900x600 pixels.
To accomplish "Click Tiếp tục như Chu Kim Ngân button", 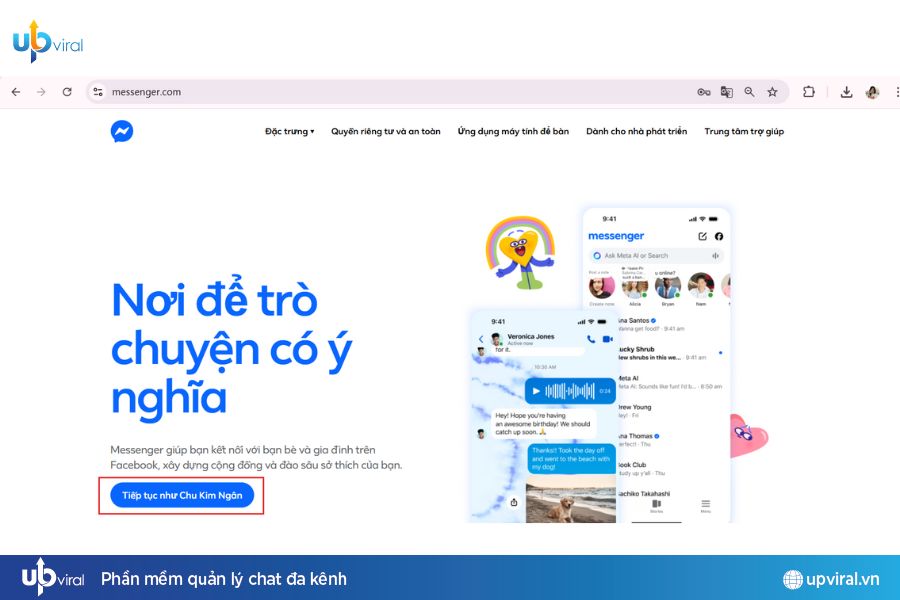I will [182, 496].
